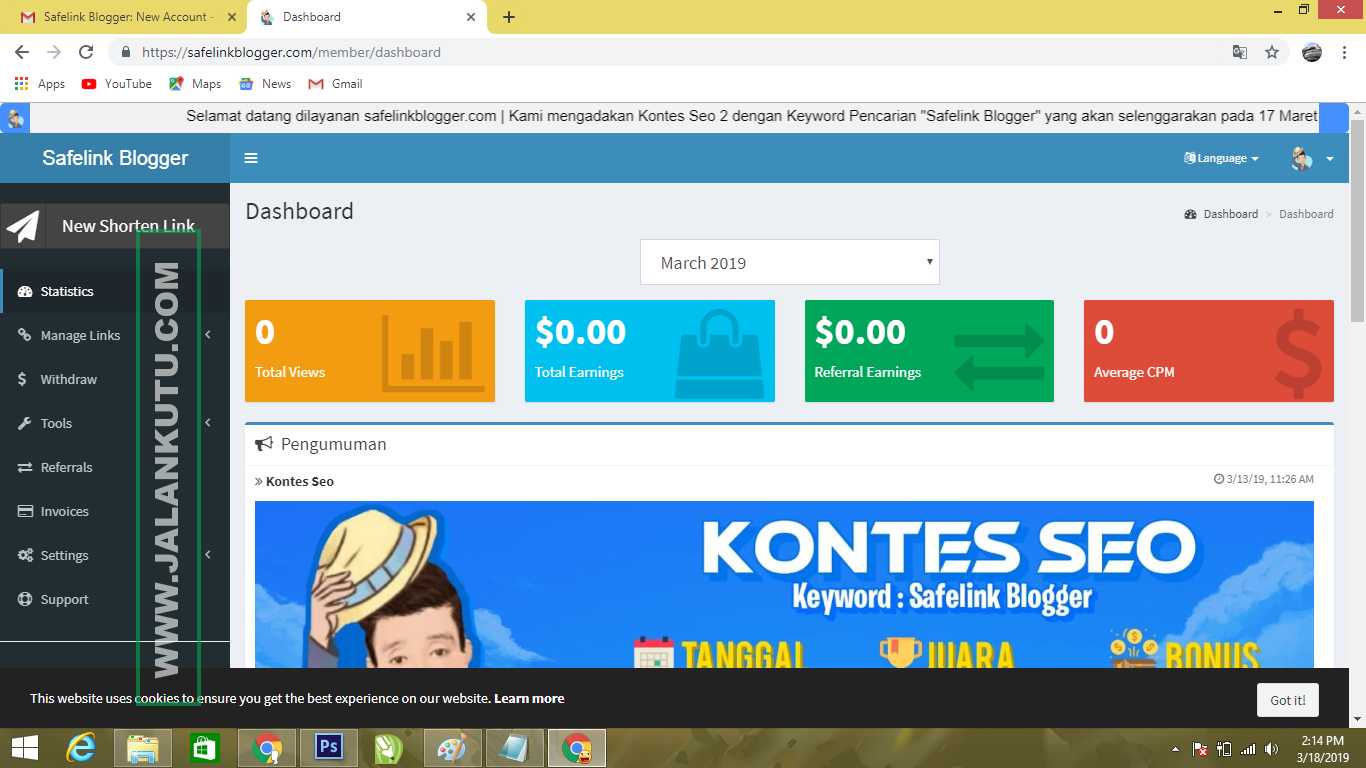Select the Dashboard browser tab
Screen dimensions: 1366x768
[367, 17]
